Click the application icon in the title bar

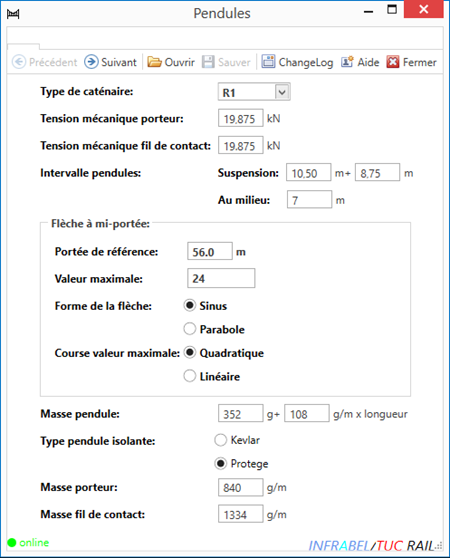pos(13,14)
